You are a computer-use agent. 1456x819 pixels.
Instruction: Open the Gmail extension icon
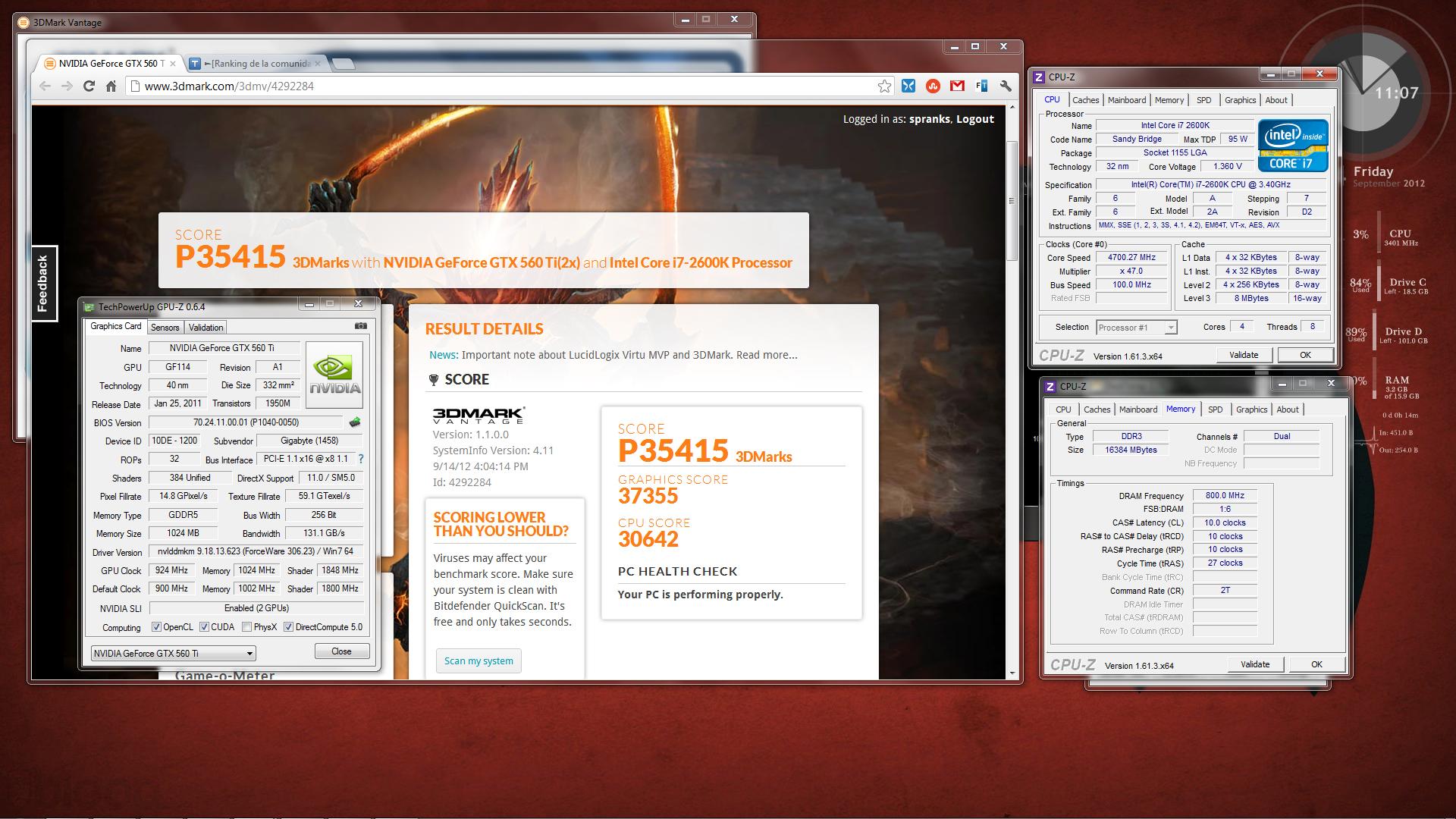click(x=958, y=86)
